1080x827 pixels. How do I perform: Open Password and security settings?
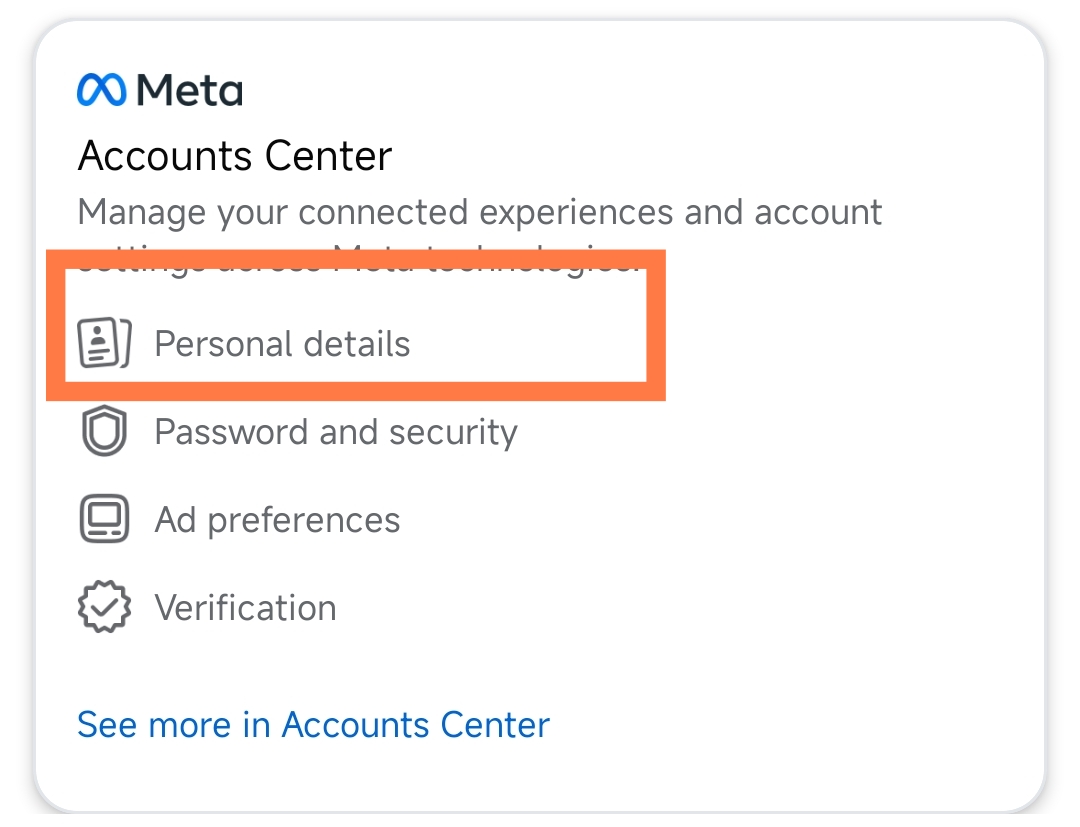coord(336,432)
